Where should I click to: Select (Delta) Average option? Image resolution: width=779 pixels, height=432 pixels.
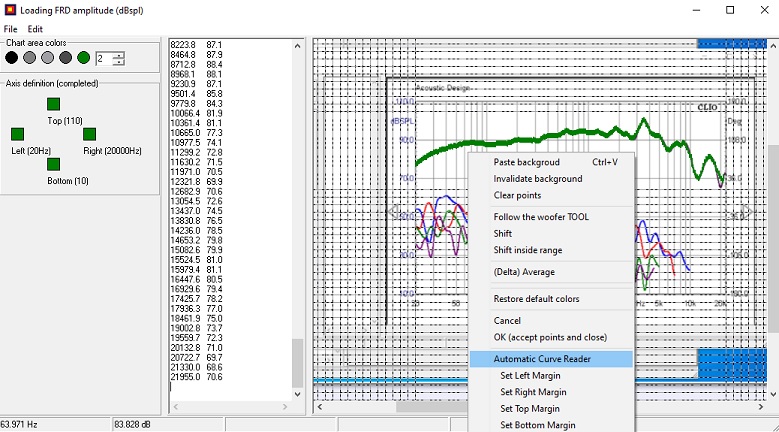tap(551, 272)
